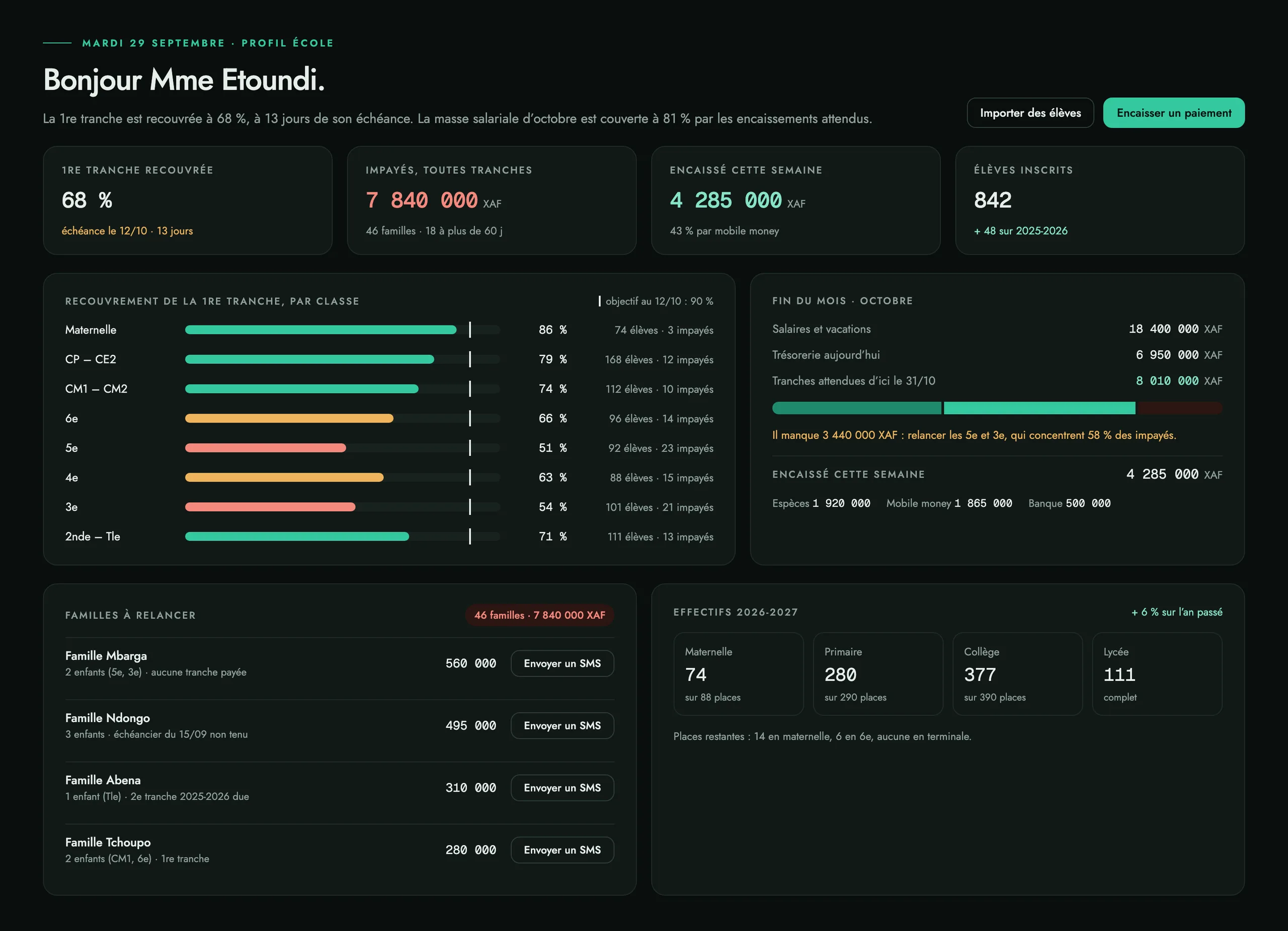The width and height of the screenshot is (1288, 931).
Task: Select the Maternelle effectifs tile
Action: [x=738, y=674]
